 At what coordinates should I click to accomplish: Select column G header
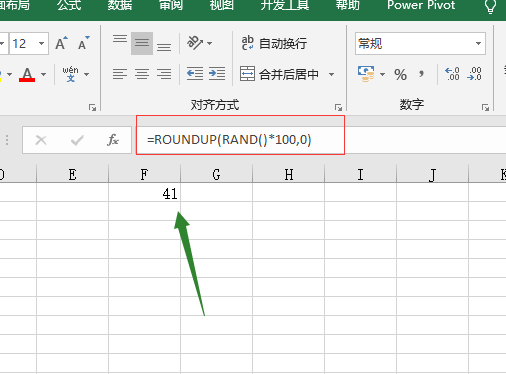(216, 174)
